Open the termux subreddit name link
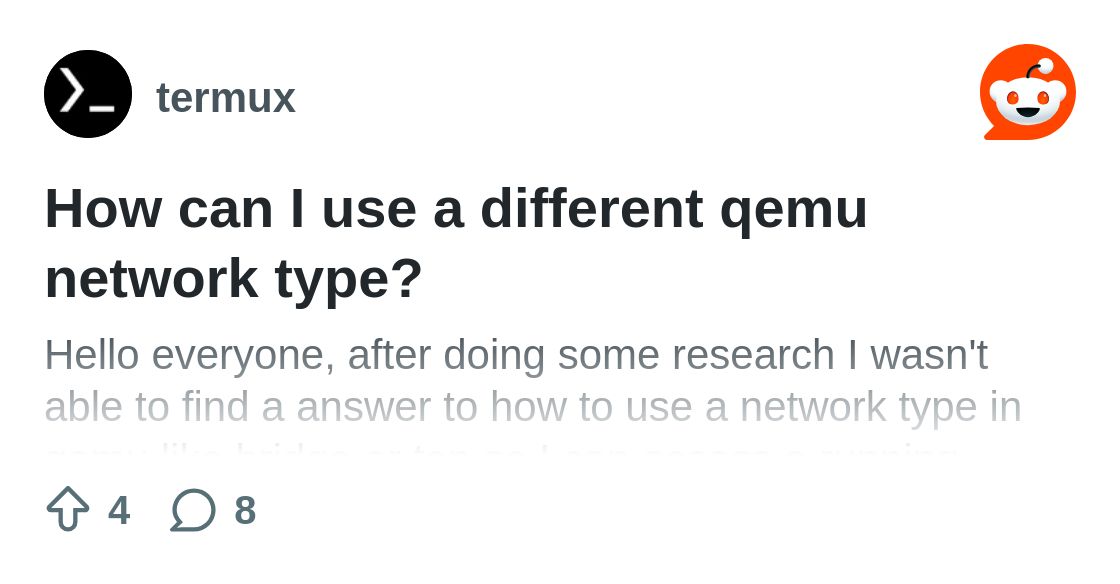The width and height of the screenshot is (1120, 584). pyautogui.click(x=226, y=98)
